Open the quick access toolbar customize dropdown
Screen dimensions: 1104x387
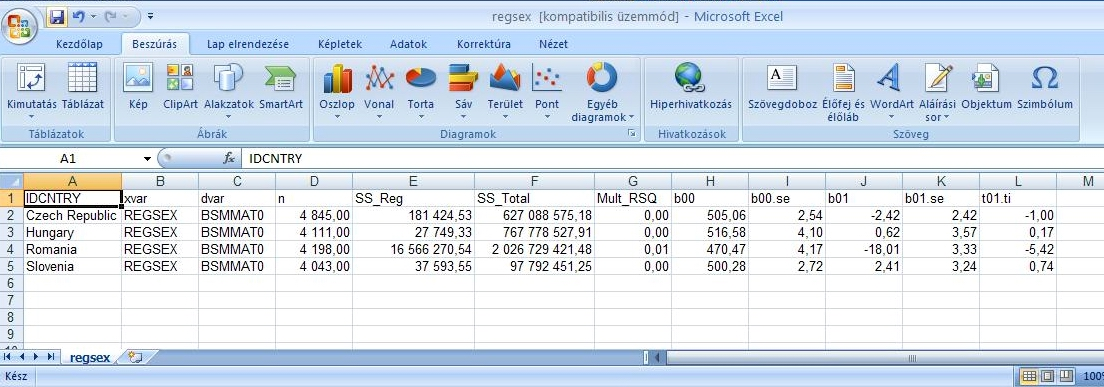151,16
